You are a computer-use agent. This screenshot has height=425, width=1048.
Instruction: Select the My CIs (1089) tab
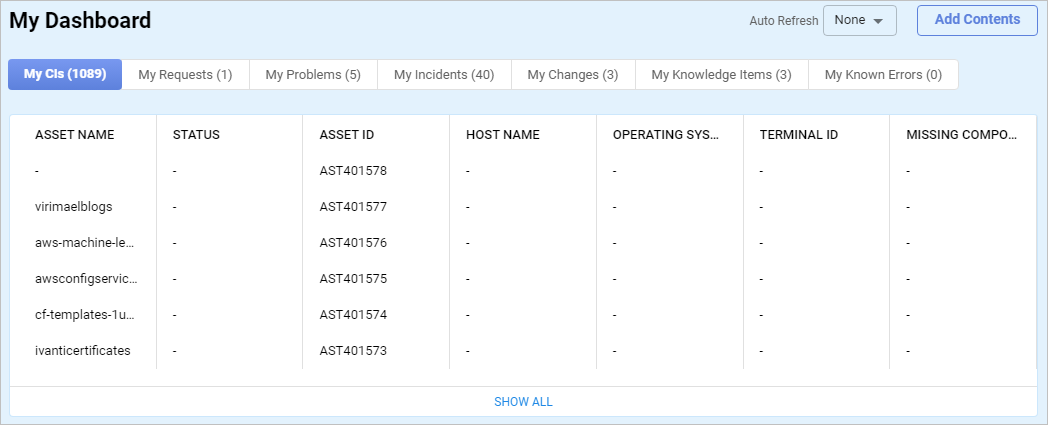(65, 74)
